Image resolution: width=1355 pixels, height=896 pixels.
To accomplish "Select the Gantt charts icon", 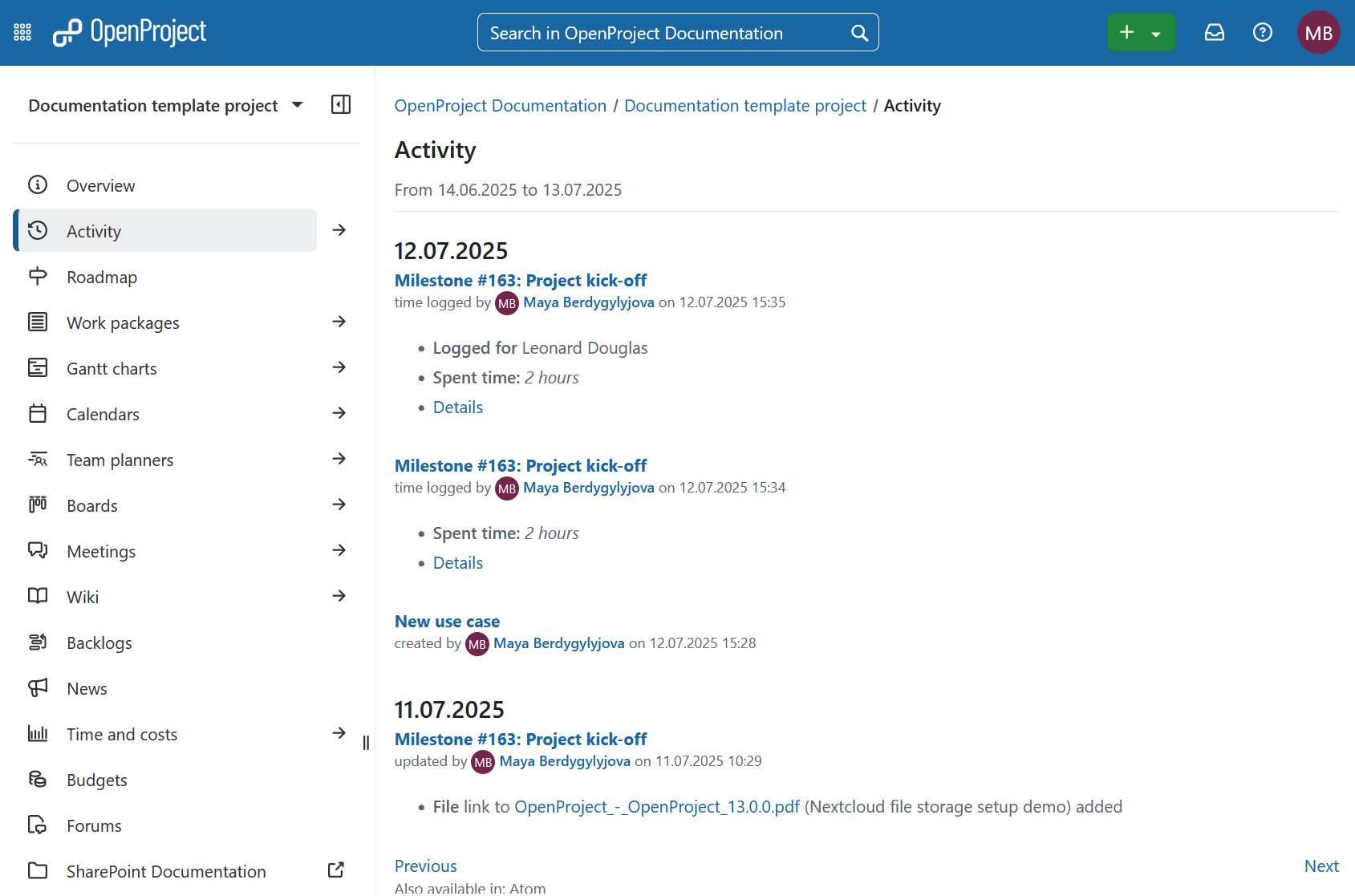I will pyautogui.click(x=38, y=367).
